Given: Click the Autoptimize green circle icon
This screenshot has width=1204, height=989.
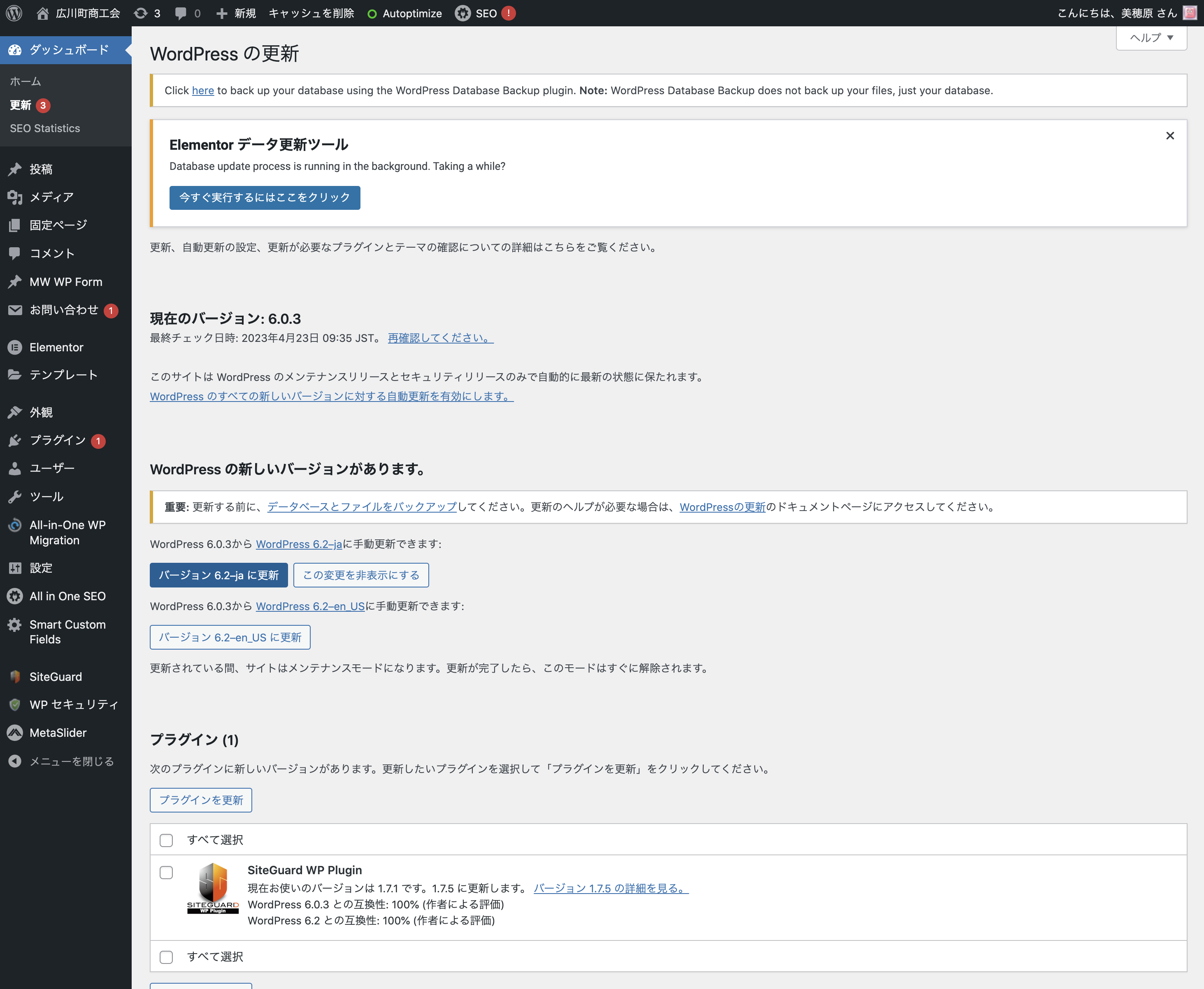Looking at the screenshot, I should tap(372, 14).
